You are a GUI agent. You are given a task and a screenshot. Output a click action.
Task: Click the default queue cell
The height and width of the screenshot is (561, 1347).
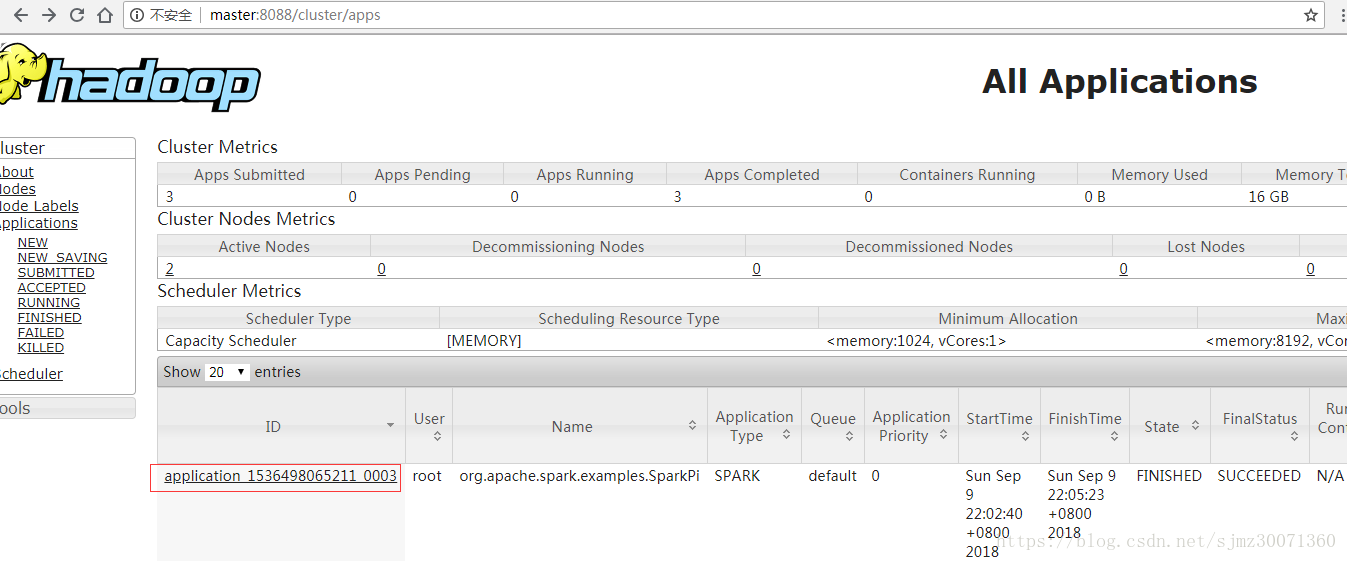pos(833,476)
